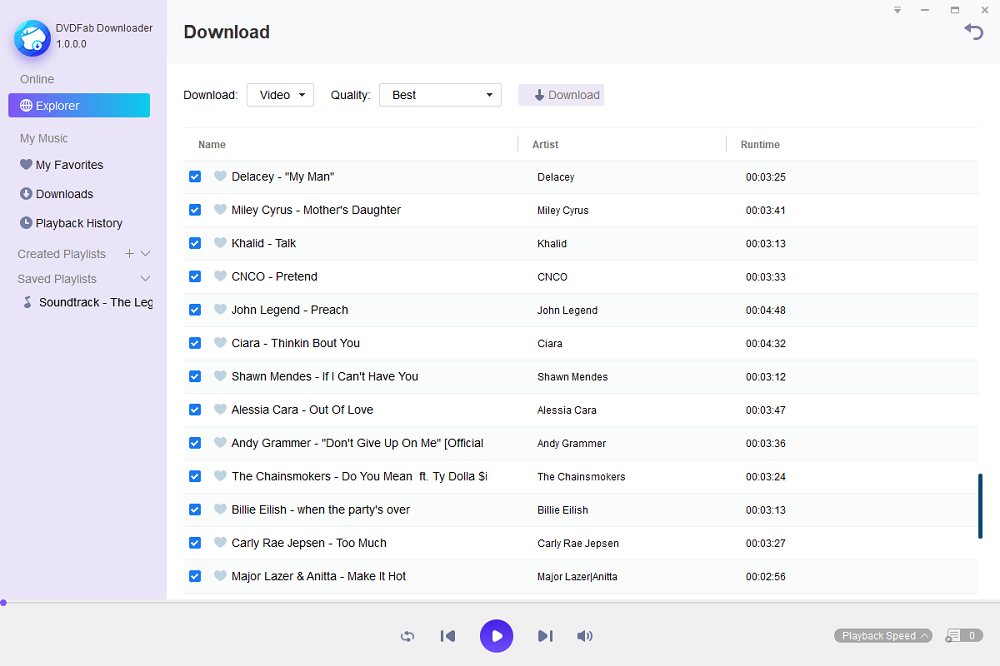Viewport: 1000px width, 666px height.
Task: Click heart icon for Khalid - Talk
Action: (x=220, y=242)
